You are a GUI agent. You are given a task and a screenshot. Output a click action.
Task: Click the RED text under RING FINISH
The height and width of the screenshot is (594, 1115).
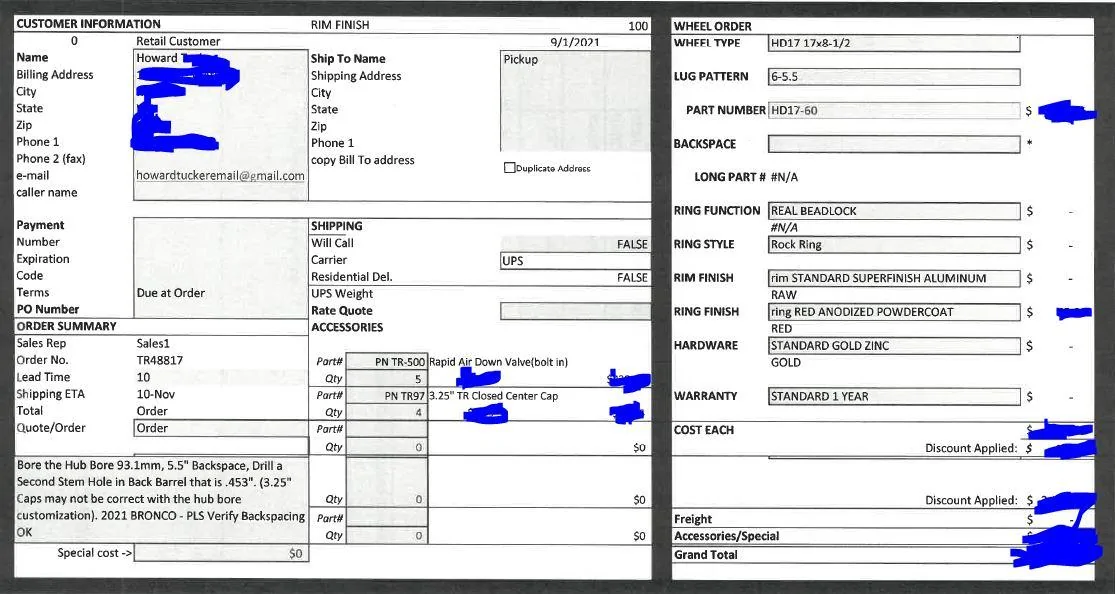pos(781,329)
